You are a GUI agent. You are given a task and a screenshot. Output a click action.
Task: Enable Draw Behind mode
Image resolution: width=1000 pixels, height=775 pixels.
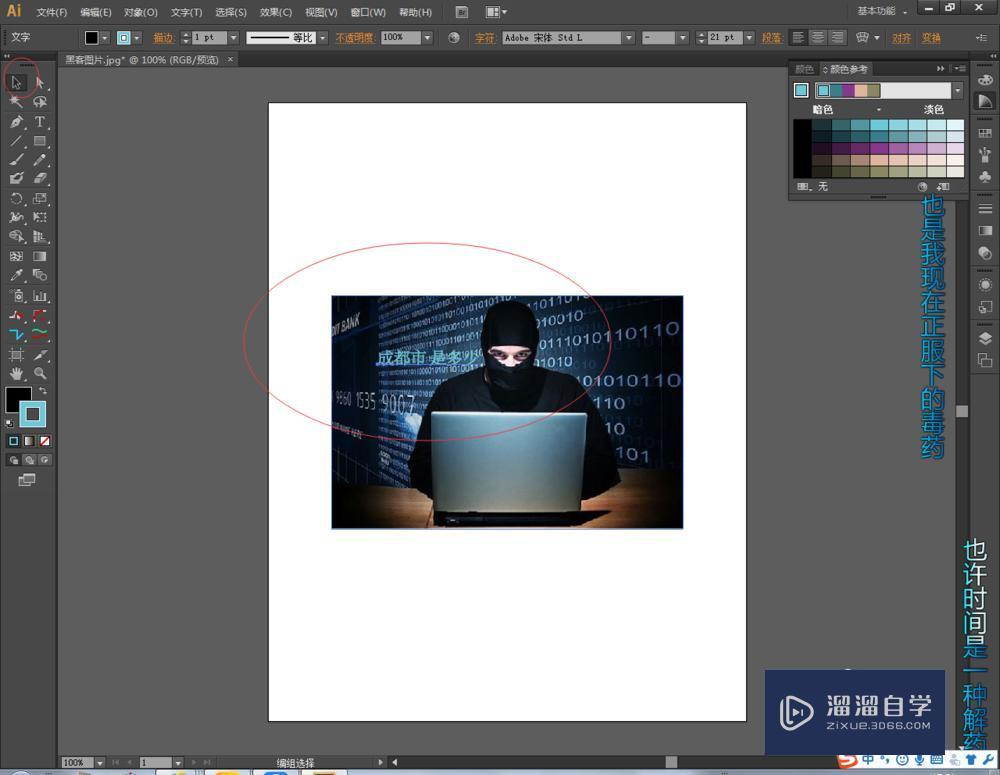coord(29,460)
